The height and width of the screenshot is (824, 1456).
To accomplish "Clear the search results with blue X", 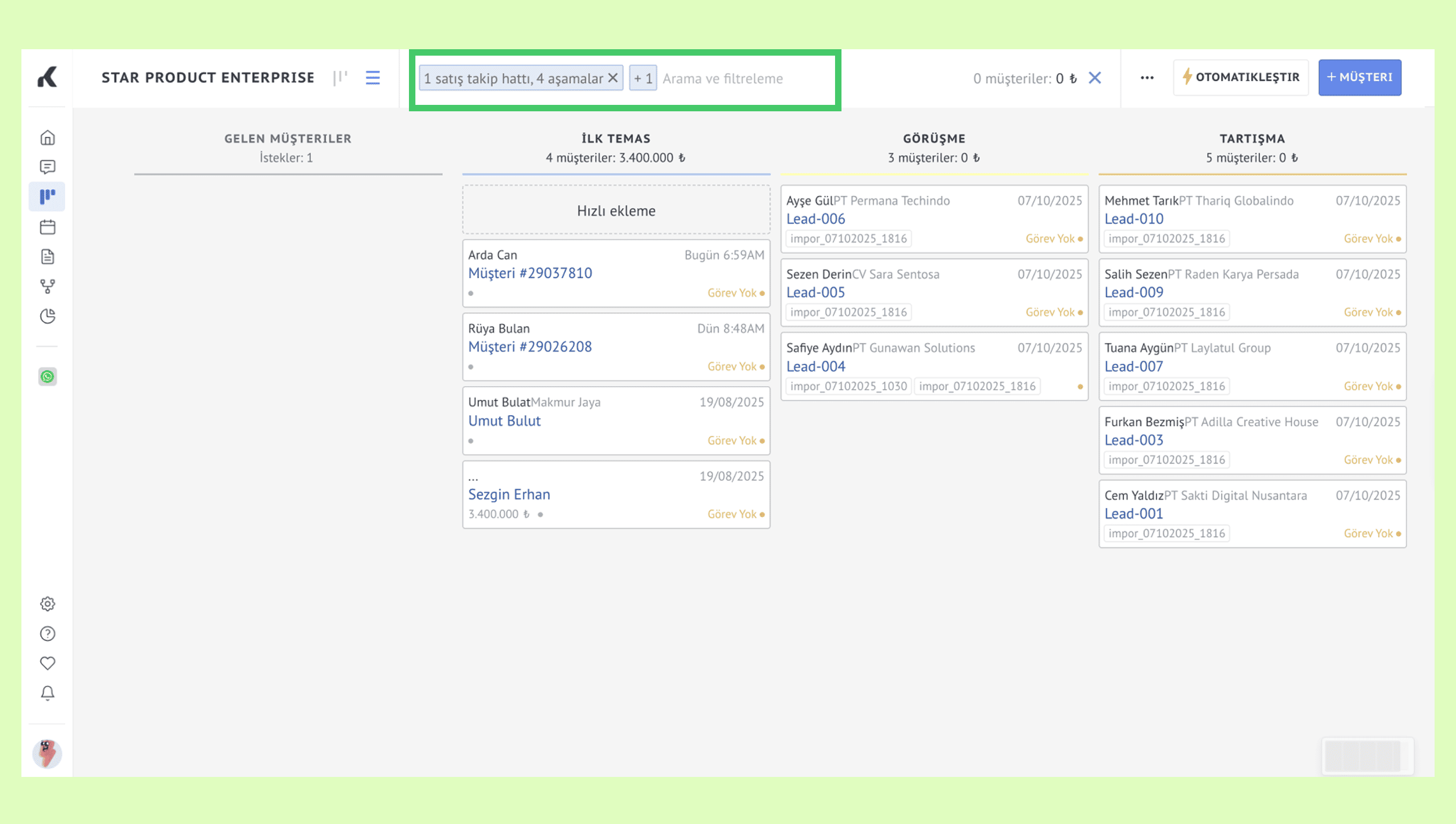I will 1095,78.
